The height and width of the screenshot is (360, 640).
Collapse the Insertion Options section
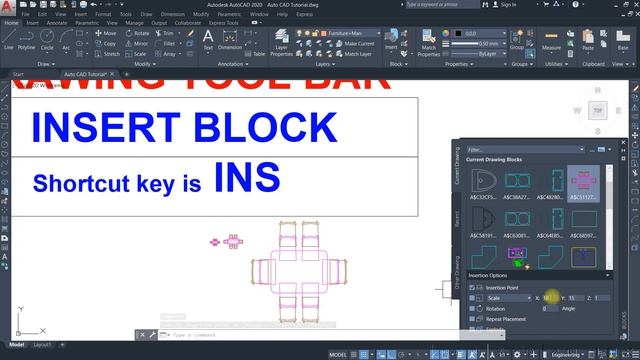pos(608,276)
